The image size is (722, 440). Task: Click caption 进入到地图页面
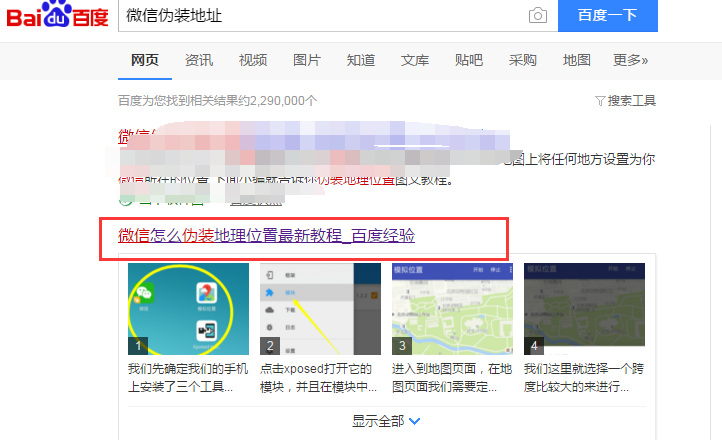[452, 377]
